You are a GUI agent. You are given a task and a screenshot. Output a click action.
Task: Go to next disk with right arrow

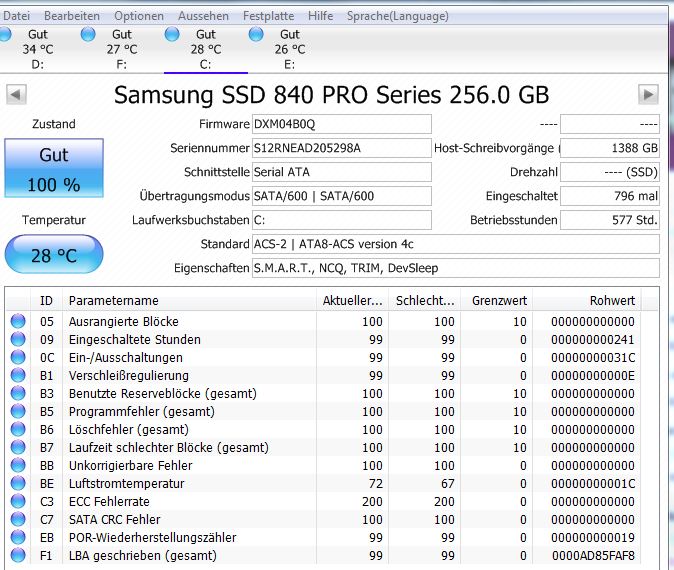click(648, 94)
